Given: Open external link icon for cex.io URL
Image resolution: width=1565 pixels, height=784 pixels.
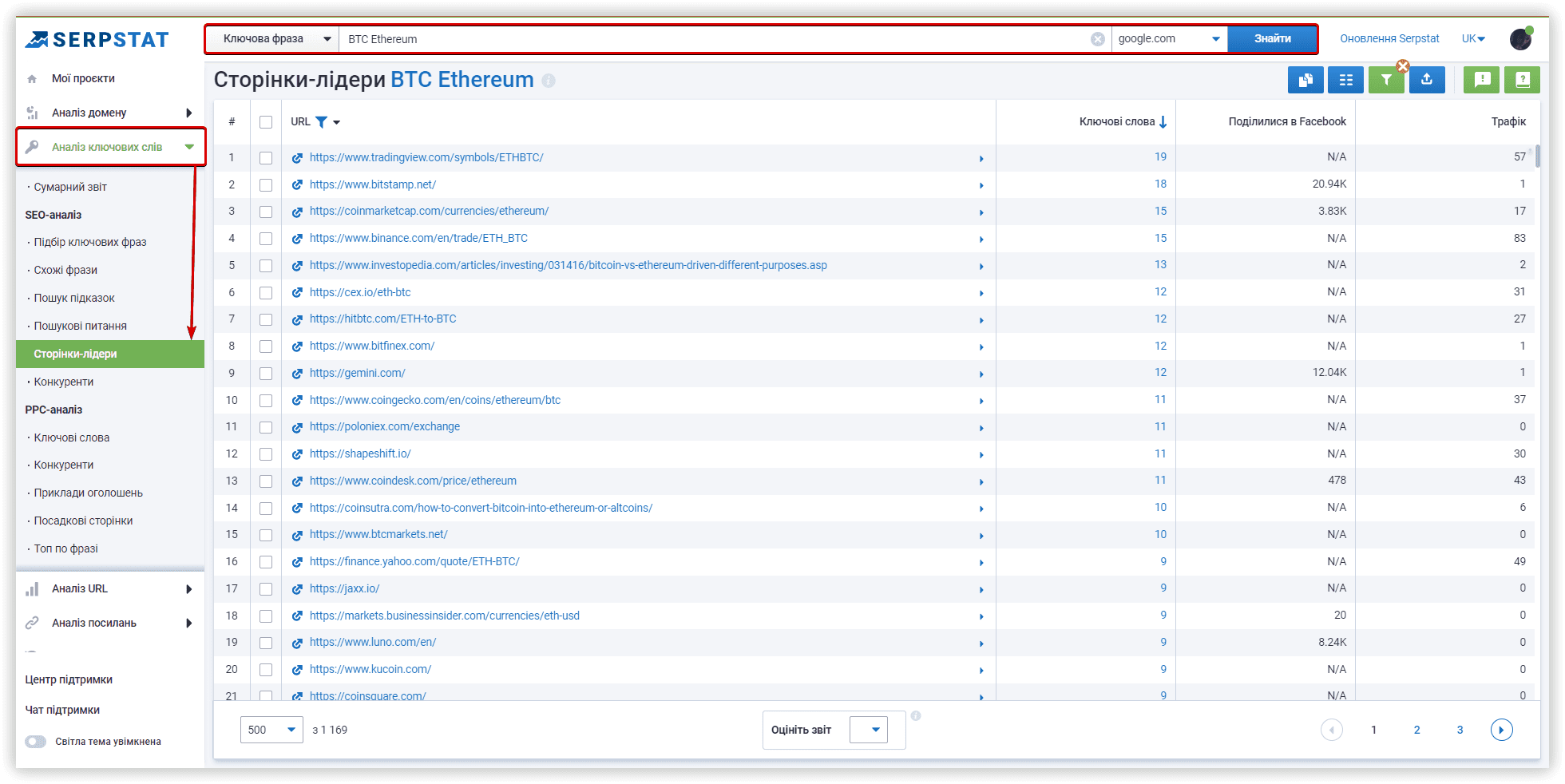Looking at the screenshot, I should (297, 293).
